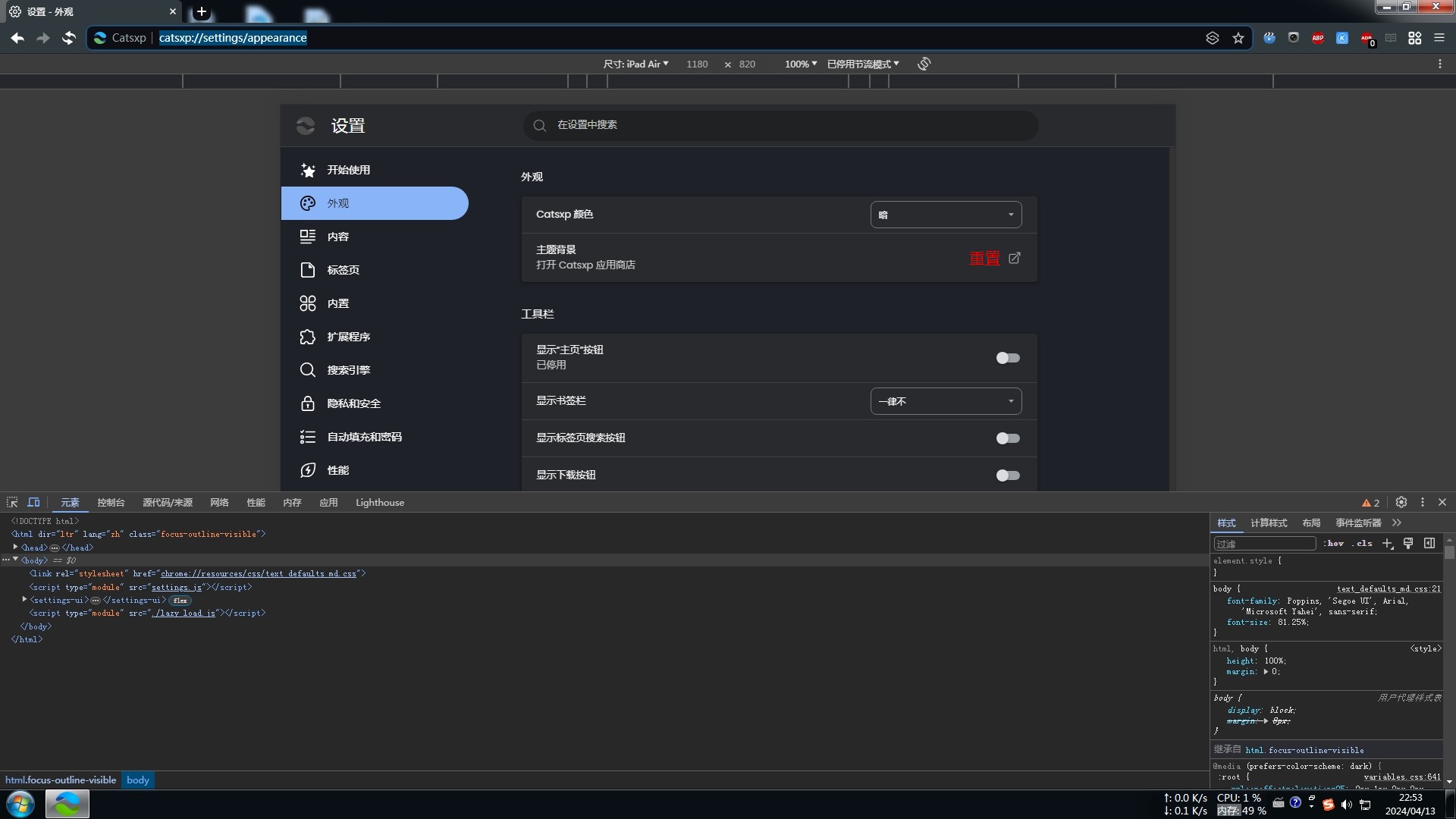The width and height of the screenshot is (1456, 819).
Task: Rotate the emulated device screen
Action: (924, 64)
